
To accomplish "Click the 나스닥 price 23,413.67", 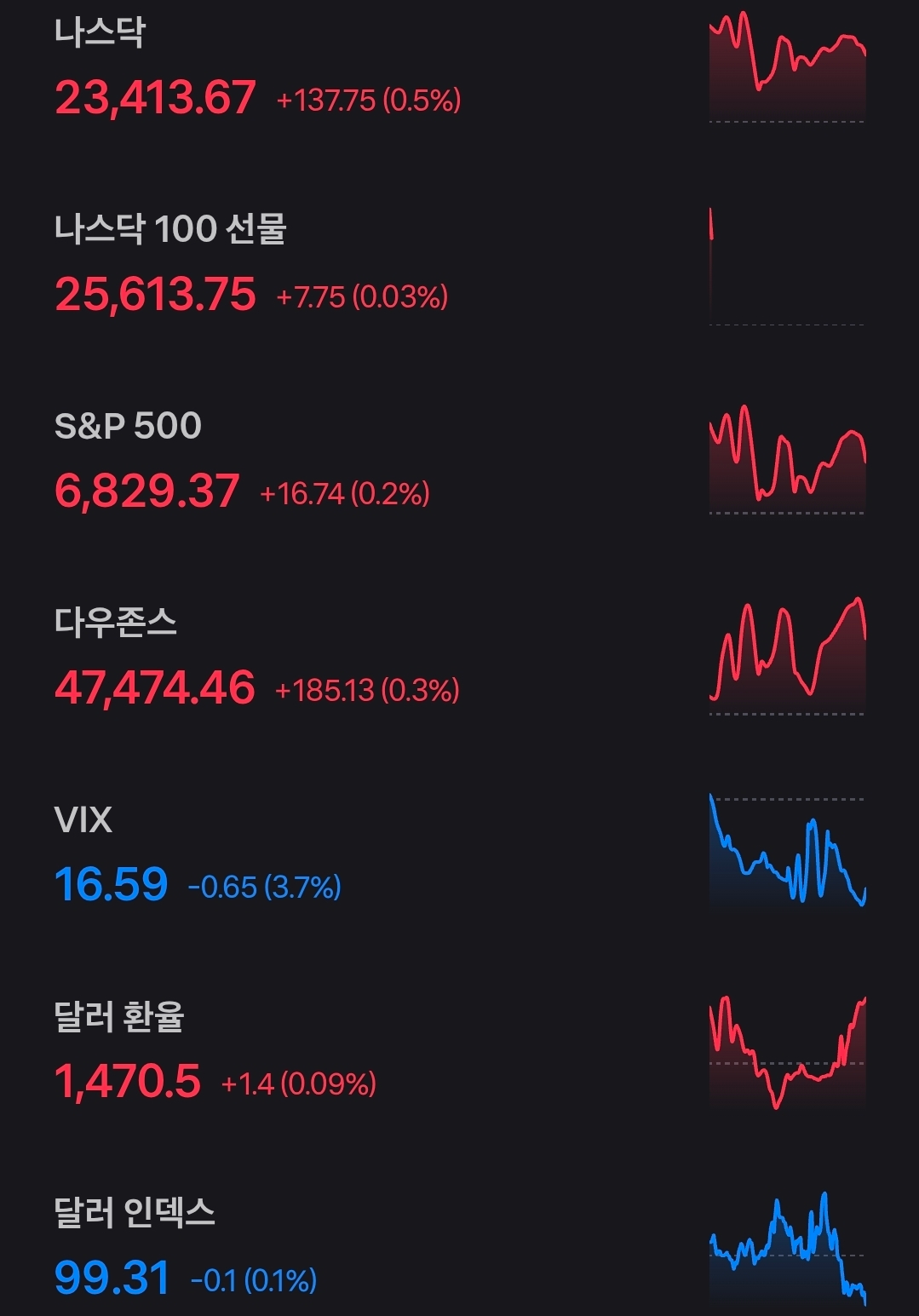I will click(x=155, y=98).
